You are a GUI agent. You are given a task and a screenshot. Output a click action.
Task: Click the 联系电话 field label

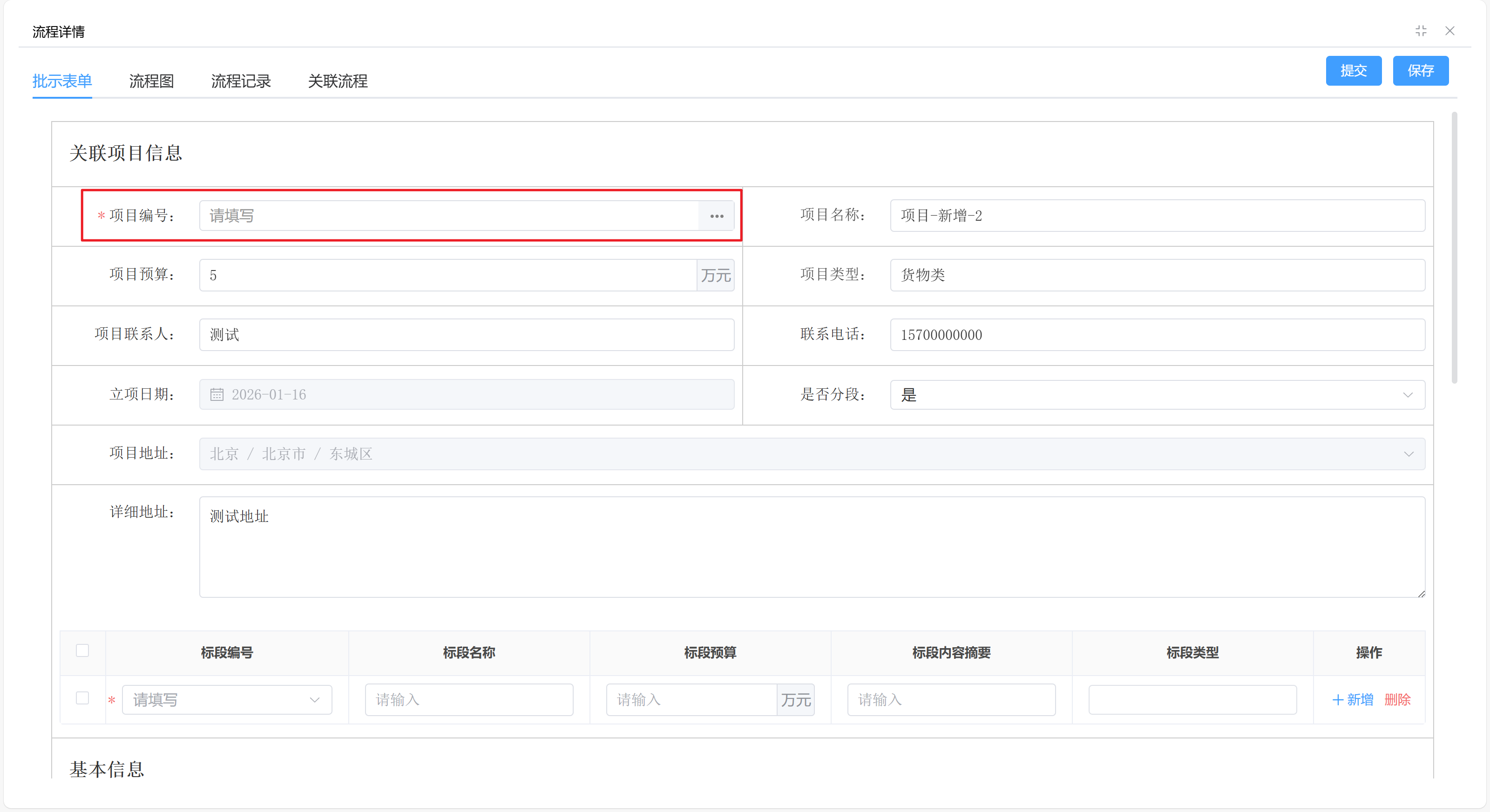pos(833,334)
